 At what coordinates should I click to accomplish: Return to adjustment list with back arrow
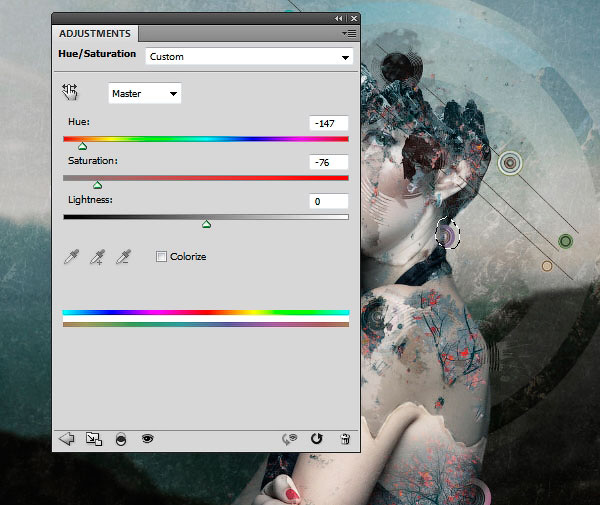(67, 438)
